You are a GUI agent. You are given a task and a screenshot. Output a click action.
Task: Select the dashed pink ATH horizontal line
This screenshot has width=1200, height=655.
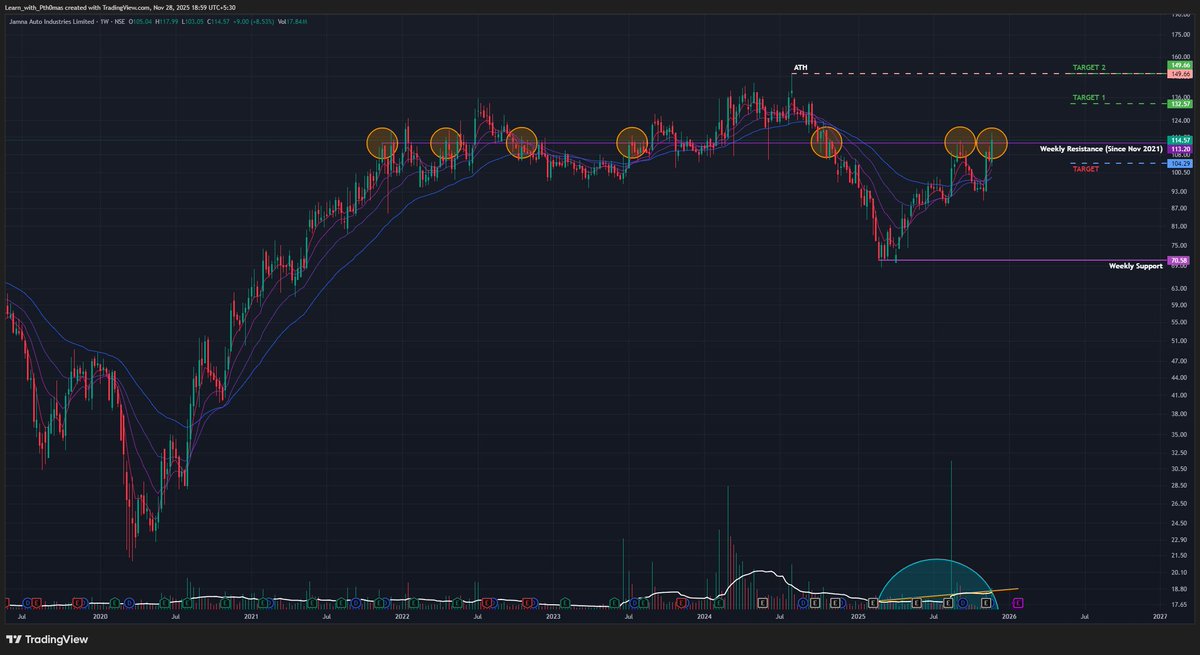tap(980, 74)
